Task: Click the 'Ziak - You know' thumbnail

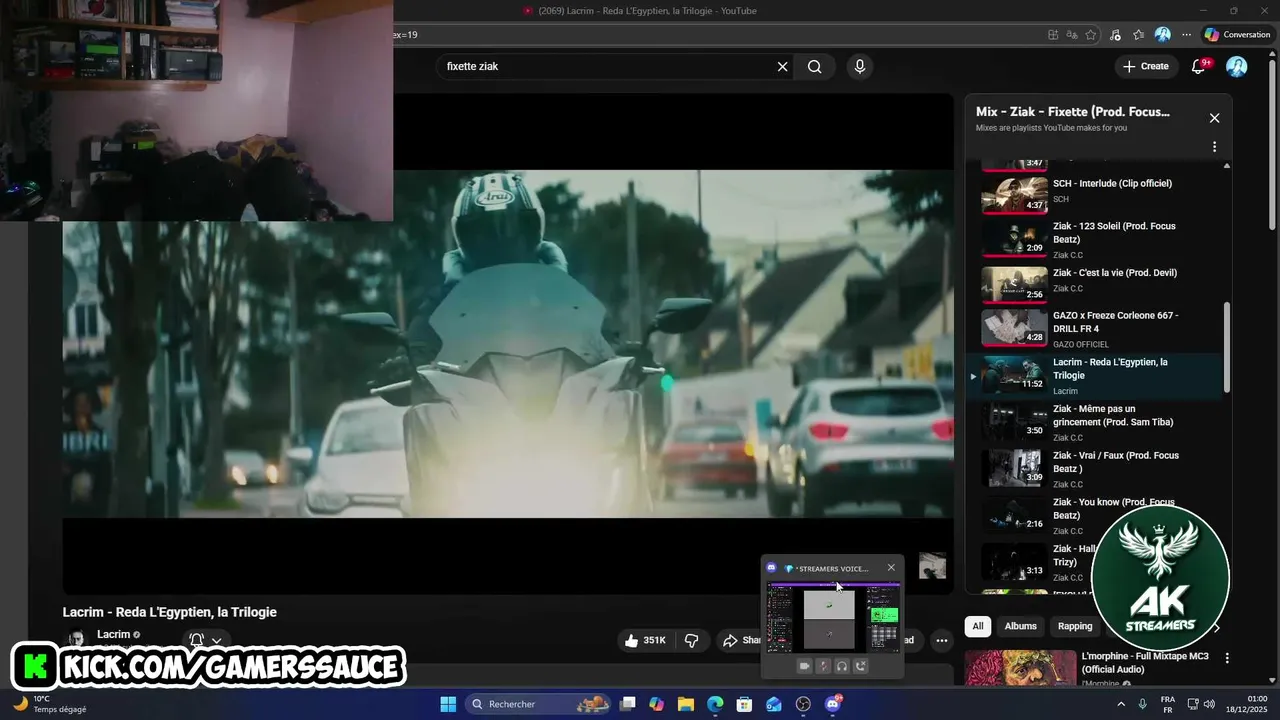Action: click(1014, 515)
